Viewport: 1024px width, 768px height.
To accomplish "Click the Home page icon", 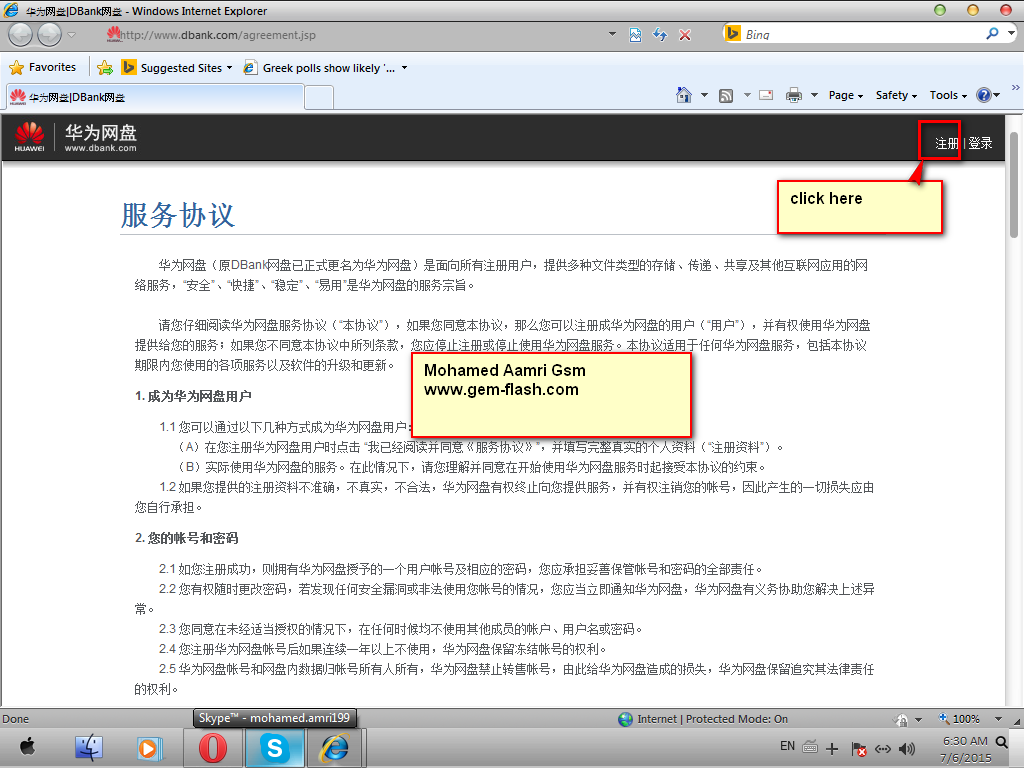I will point(683,95).
